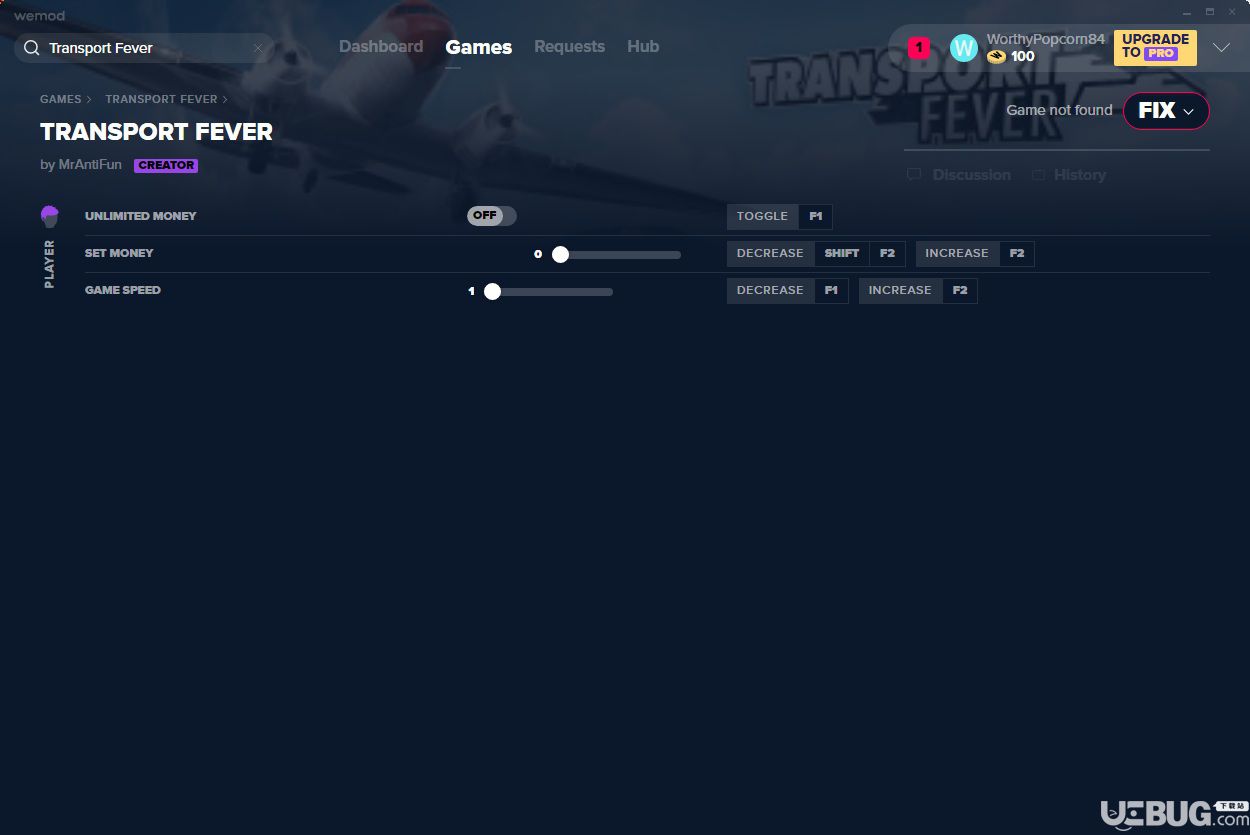This screenshot has width=1250, height=835.
Task: Maximize the WeMod window
Action: click(1209, 12)
